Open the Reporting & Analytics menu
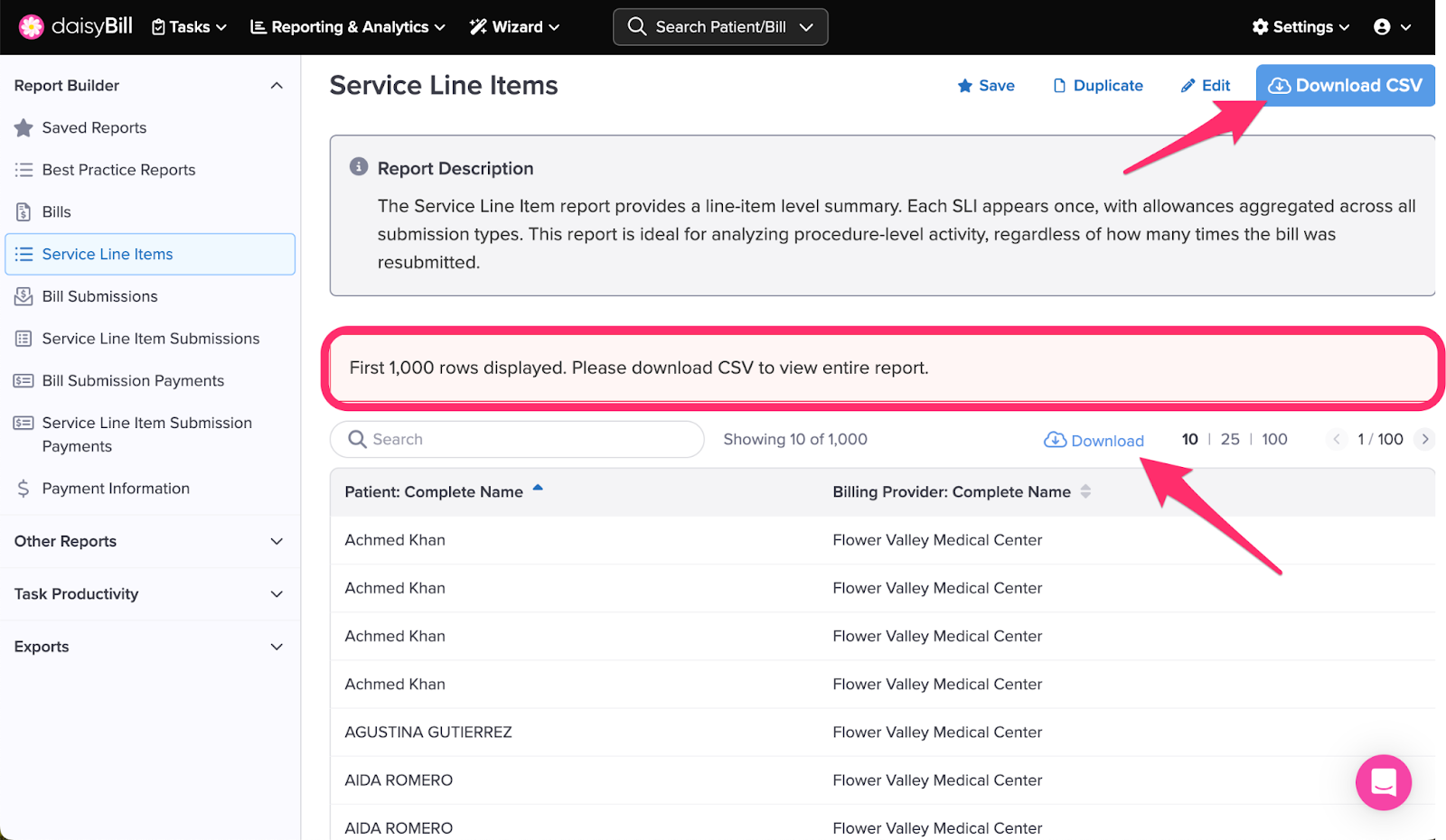This screenshot has width=1446, height=840. click(x=348, y=27)
